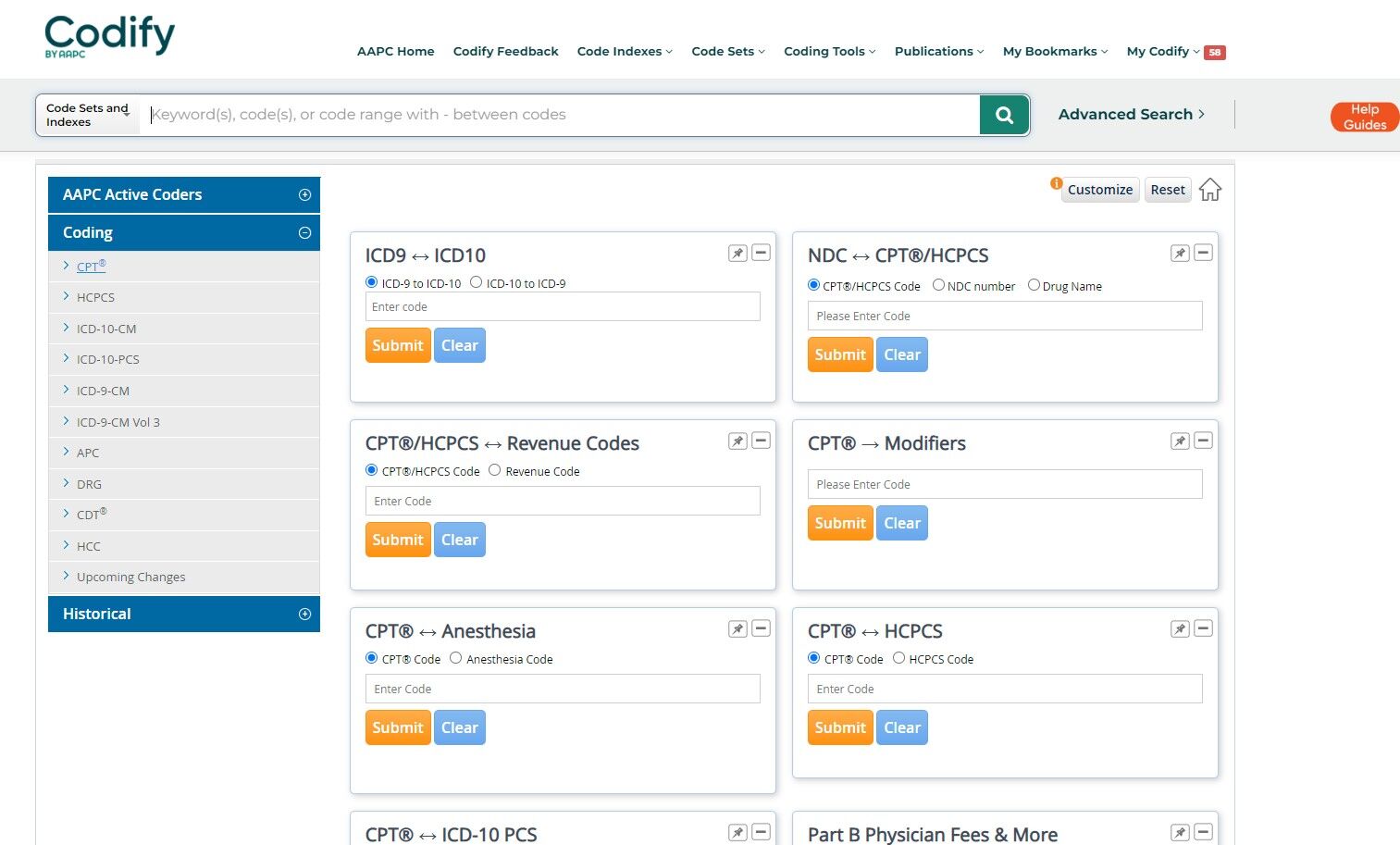Select CPT®/HCPCS Code radio in NDC widget
The image size is (1400, 845).
814,285
